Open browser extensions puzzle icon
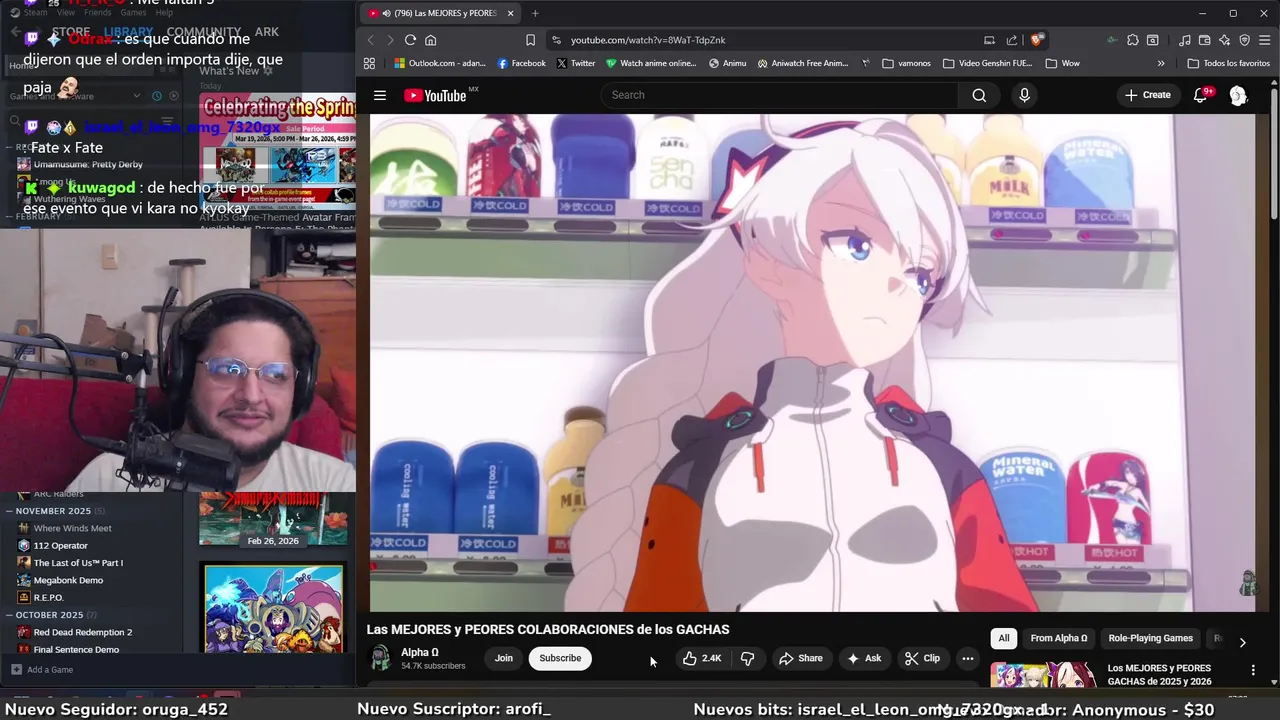This screenshot has height=720, width=1280. pos(1132,40)
